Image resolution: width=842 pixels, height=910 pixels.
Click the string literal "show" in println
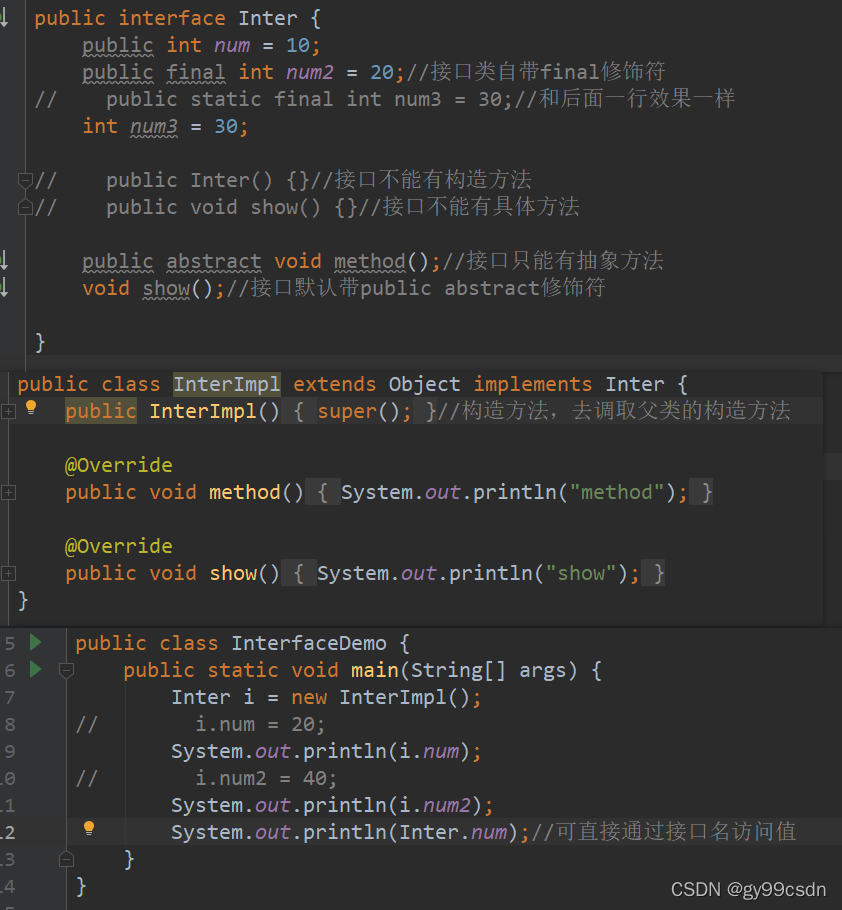click(x=581, y=573)
